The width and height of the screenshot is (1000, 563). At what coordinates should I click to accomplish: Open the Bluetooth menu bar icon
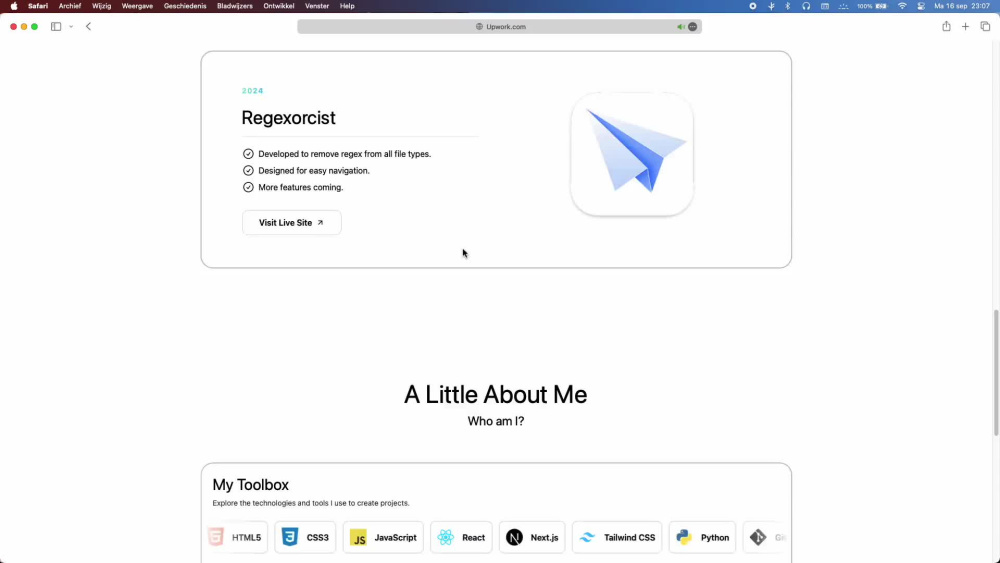(x=788, y=6)
